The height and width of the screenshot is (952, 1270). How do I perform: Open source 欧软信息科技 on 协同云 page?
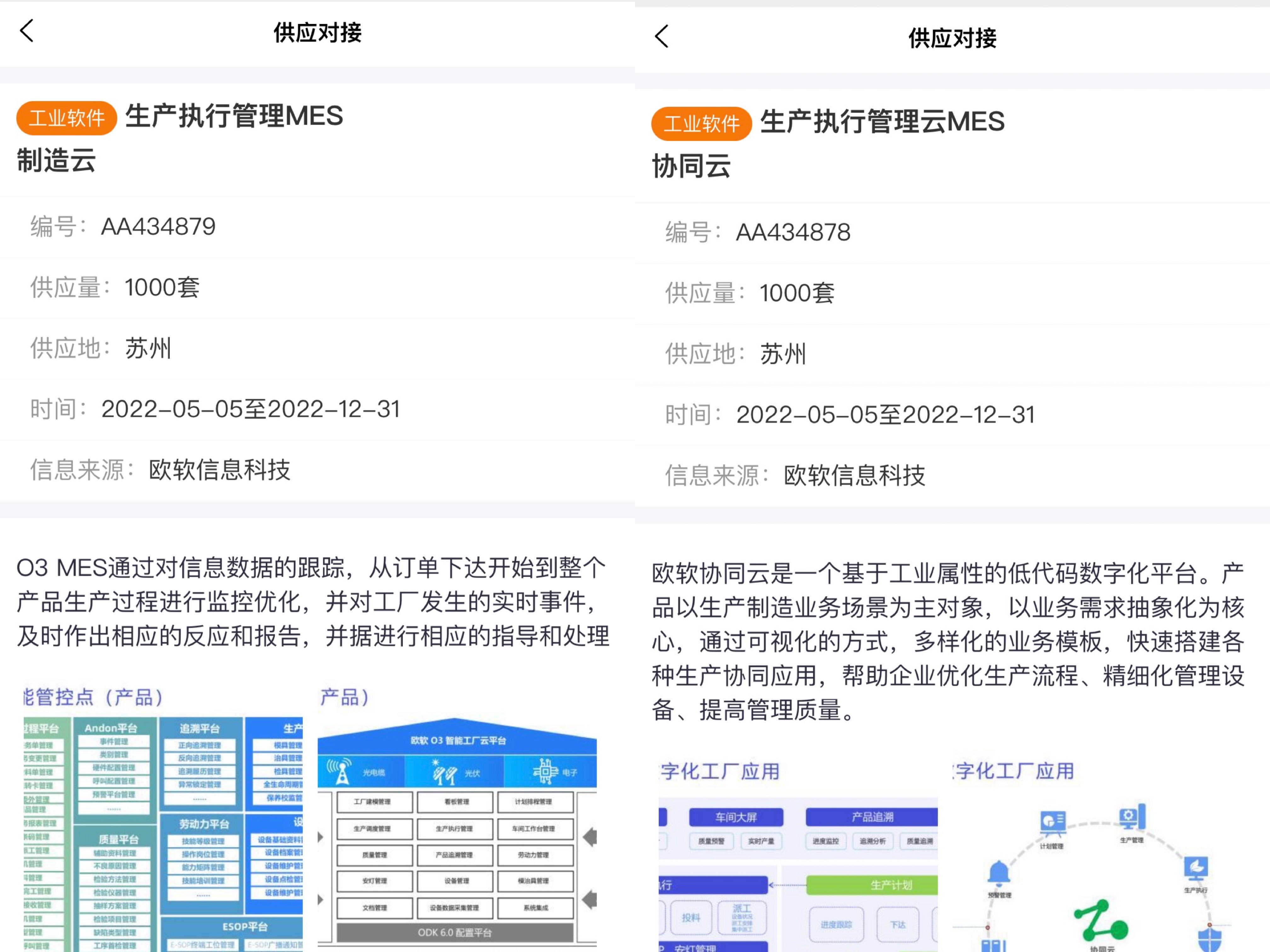coord(854,476)
